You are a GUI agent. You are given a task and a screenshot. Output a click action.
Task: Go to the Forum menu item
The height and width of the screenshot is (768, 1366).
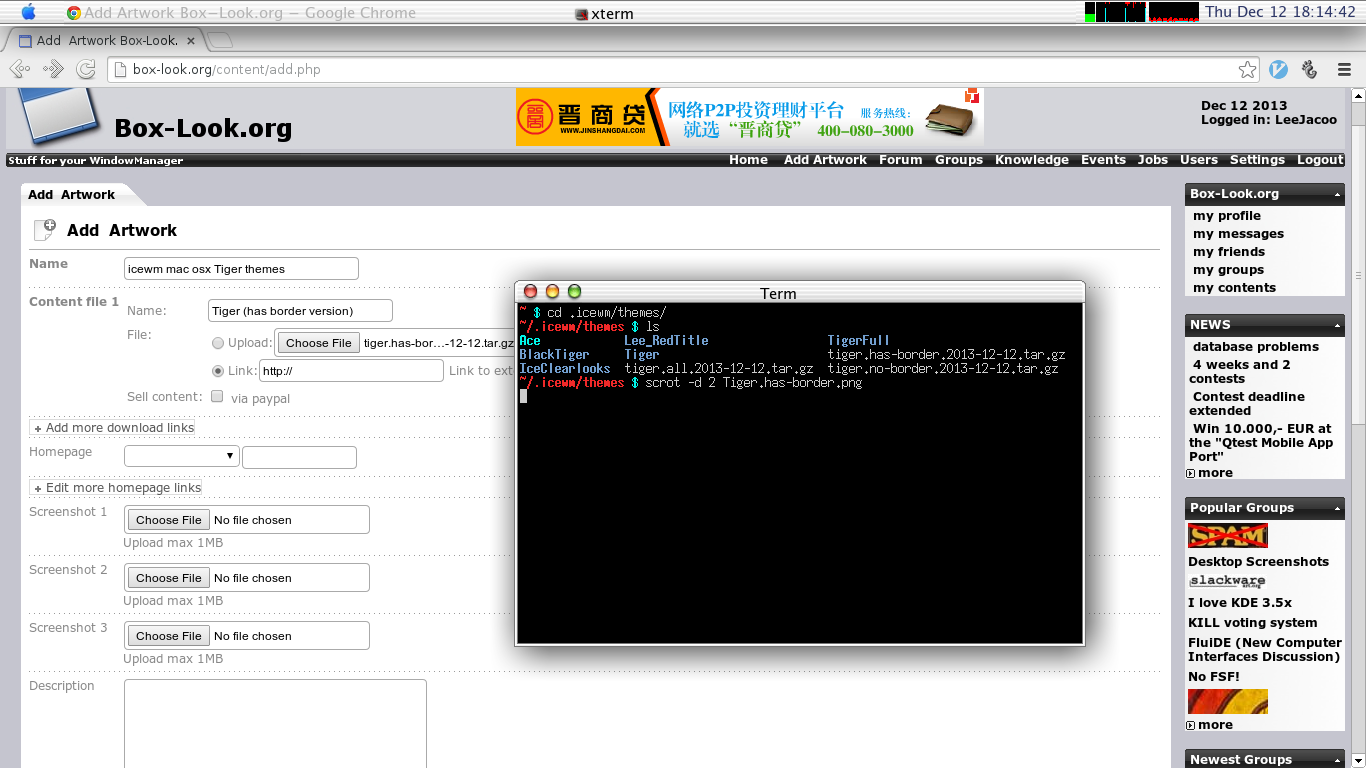click(900, 160)
